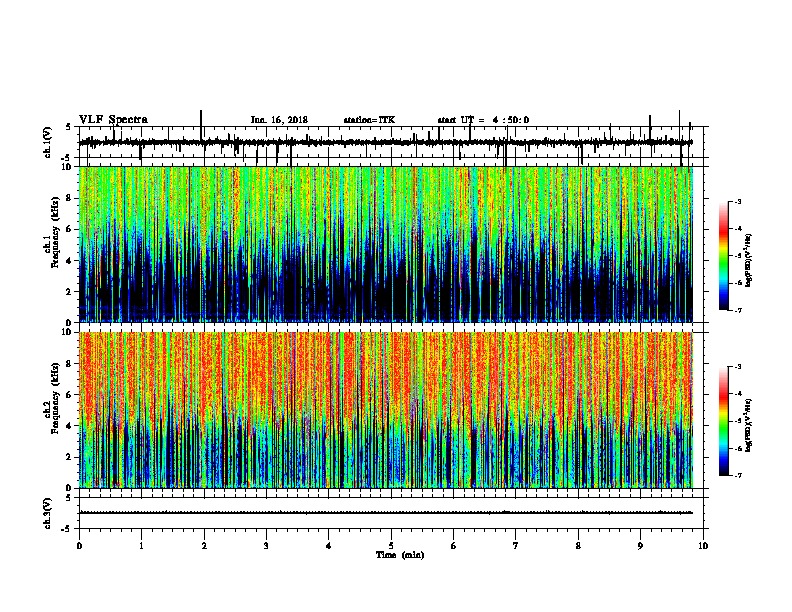Click time axis tick label "5"

tap(391, 546)
